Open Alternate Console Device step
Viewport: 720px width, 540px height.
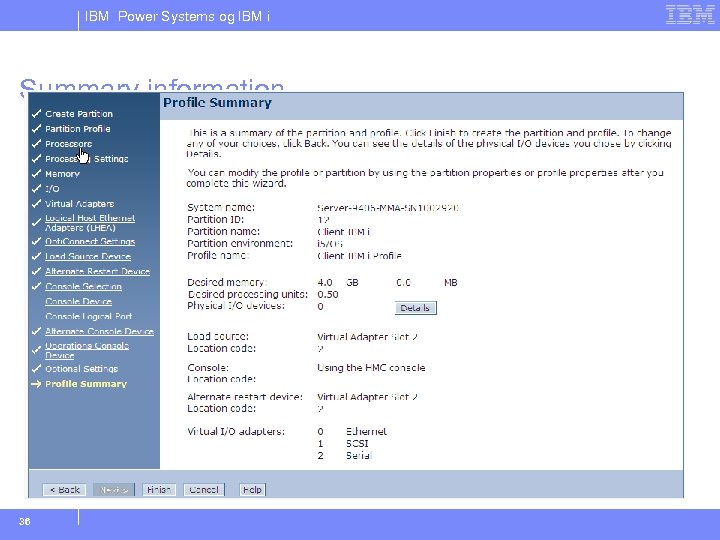point(99,331)
